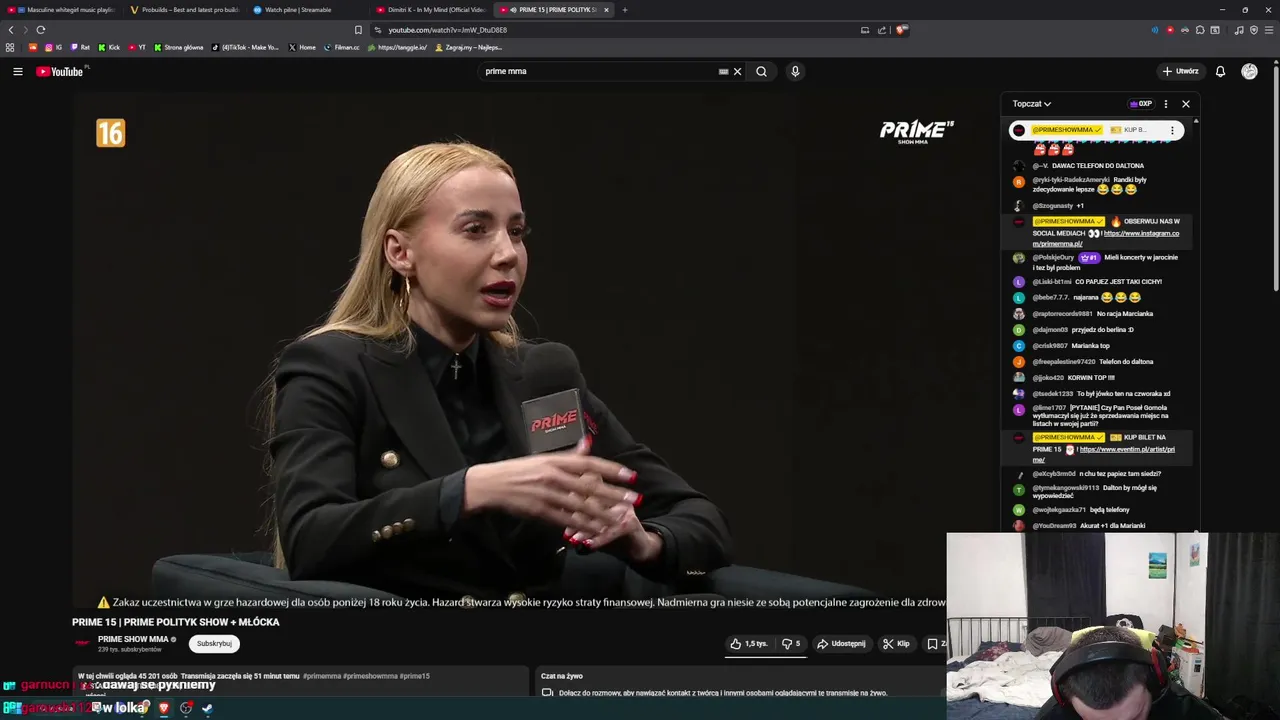Click the Brave Shields lion icon
Image resolution: width=1280 pixels, height=720 pixels.
pos(901,30)
